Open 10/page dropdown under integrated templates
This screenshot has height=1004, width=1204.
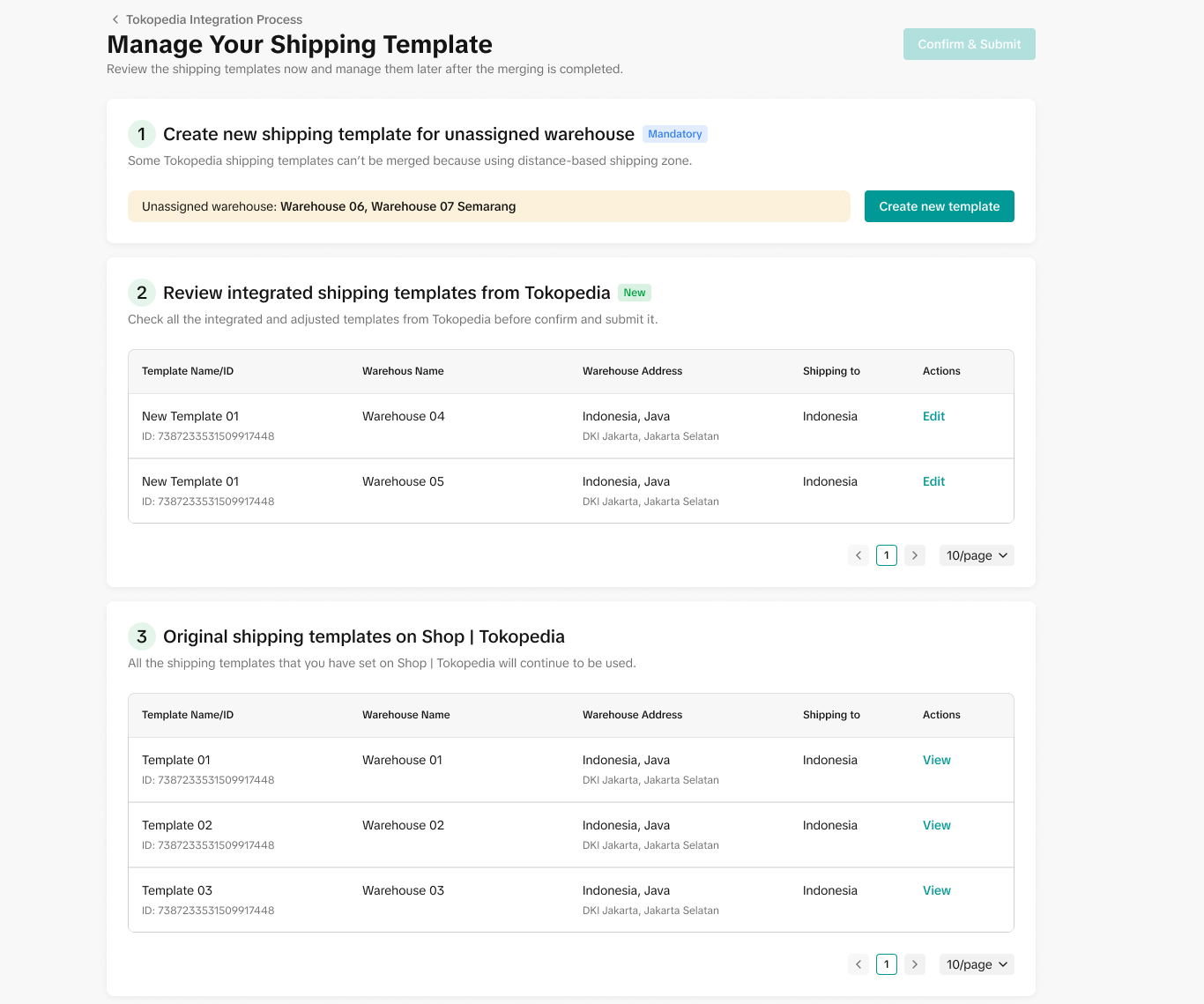(977, 555)
